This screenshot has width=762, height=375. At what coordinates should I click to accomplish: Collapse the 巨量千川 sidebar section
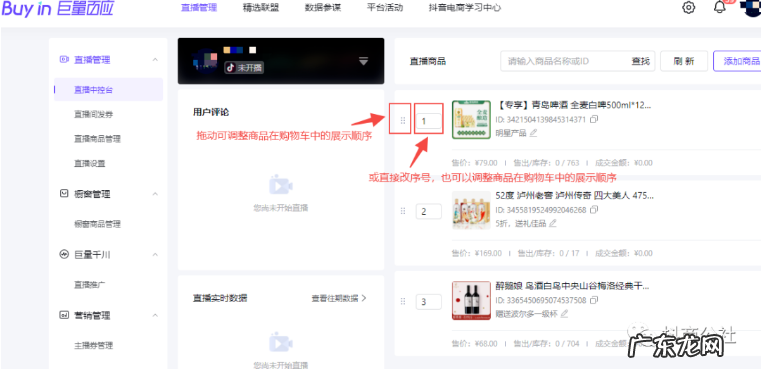[155, 254]
